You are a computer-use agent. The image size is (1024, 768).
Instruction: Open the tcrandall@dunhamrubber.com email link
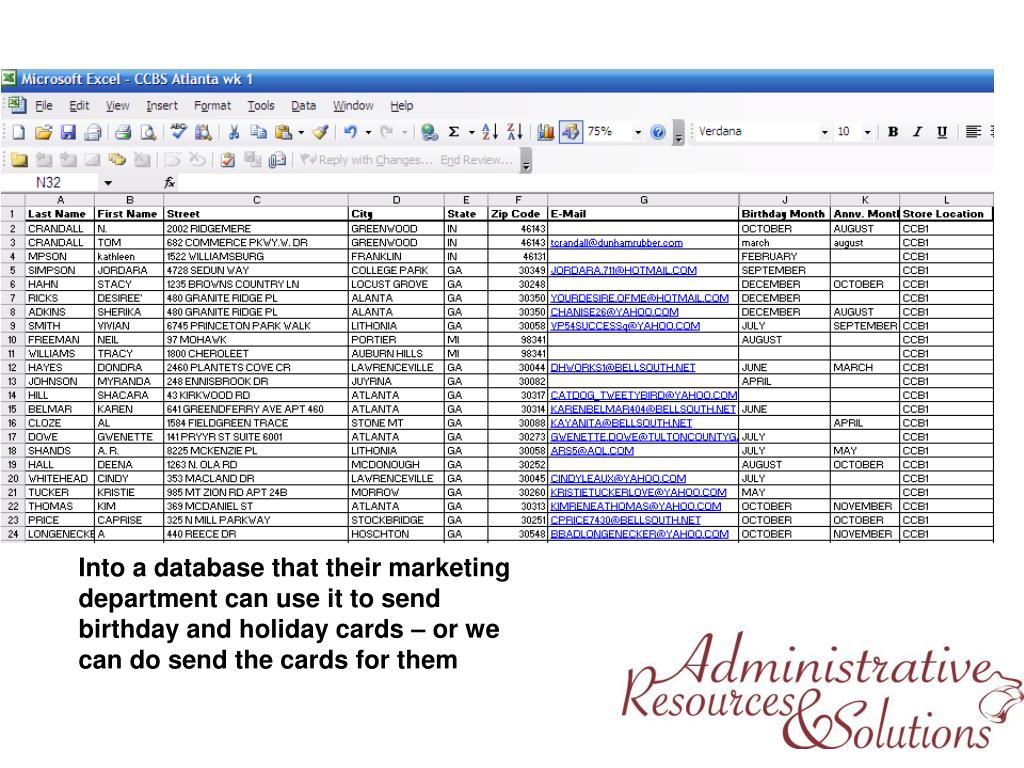tap(616, 243)
